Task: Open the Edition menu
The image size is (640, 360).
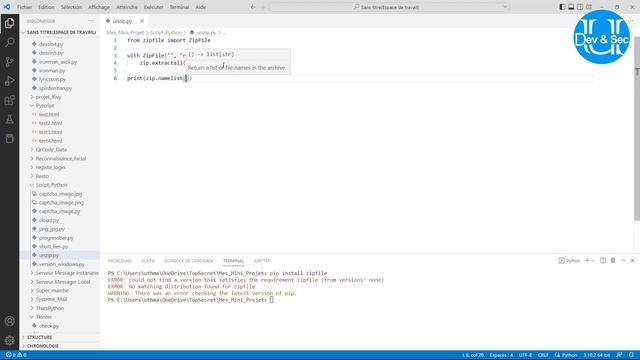Action: (x=46, y=7)
